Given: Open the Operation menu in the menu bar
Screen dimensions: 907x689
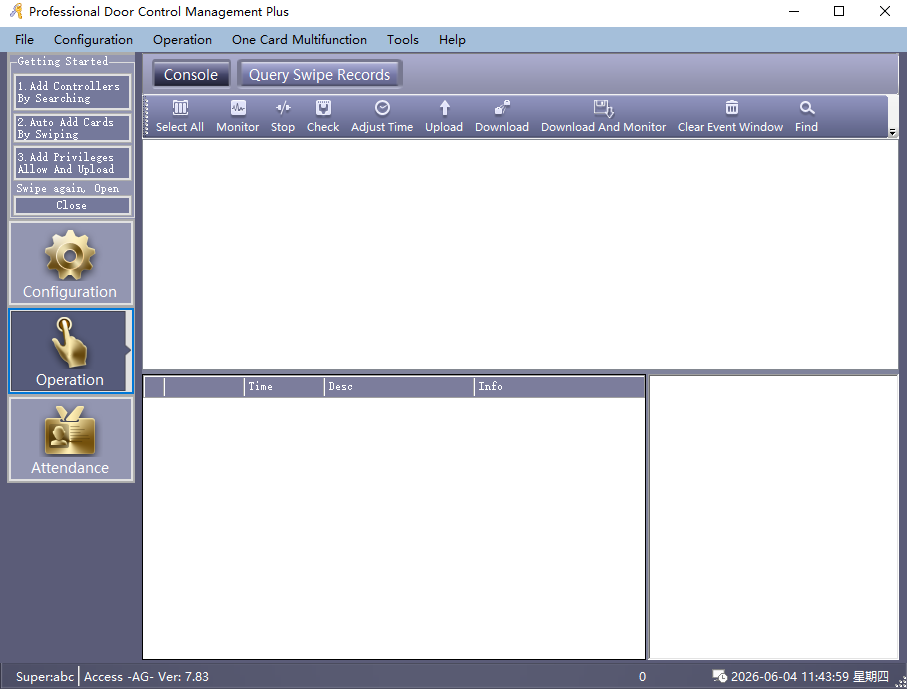Looking at the screenshot, I should (182, 39).
